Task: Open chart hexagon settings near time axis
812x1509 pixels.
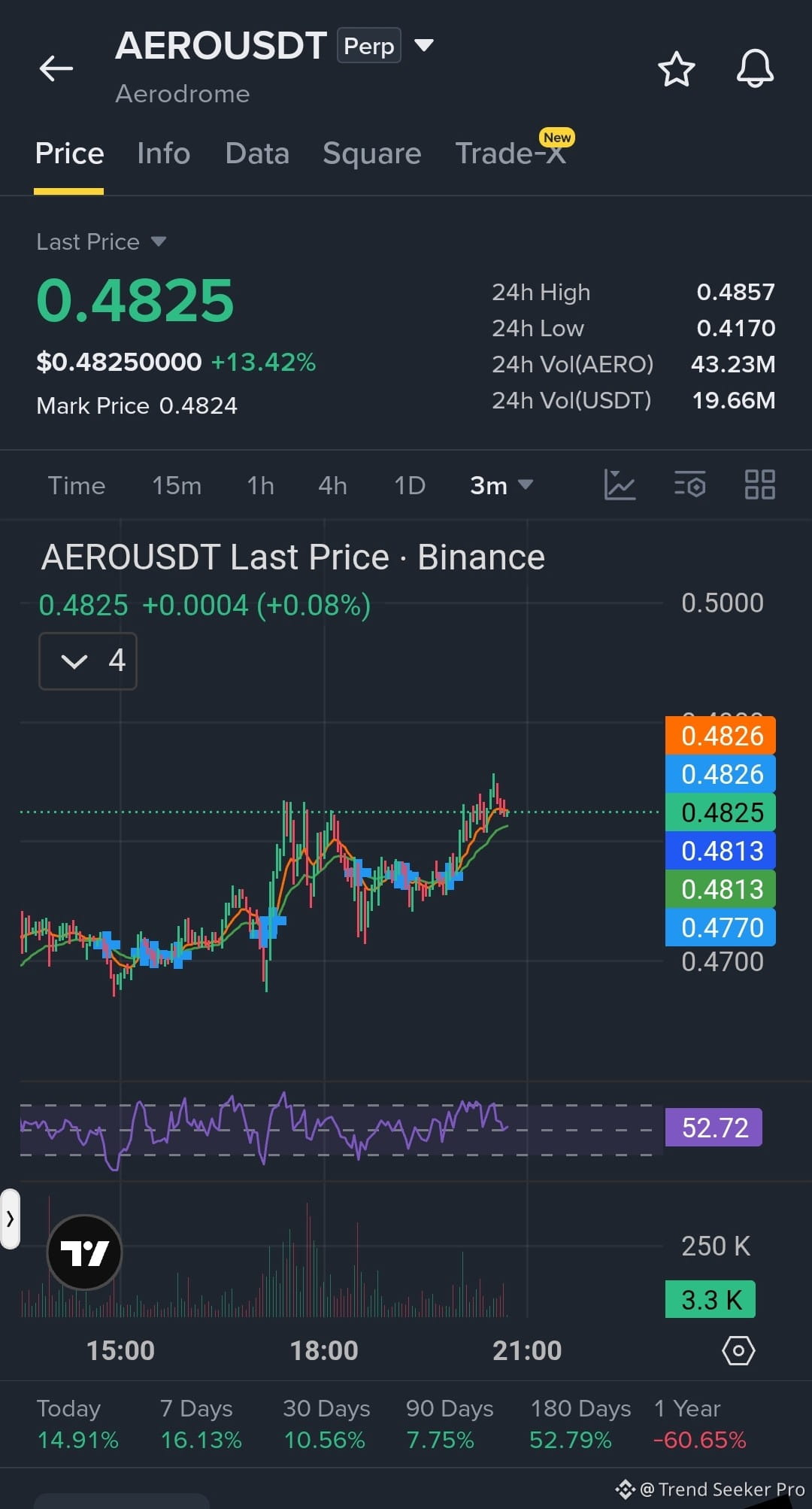Action: (738, 1350)
